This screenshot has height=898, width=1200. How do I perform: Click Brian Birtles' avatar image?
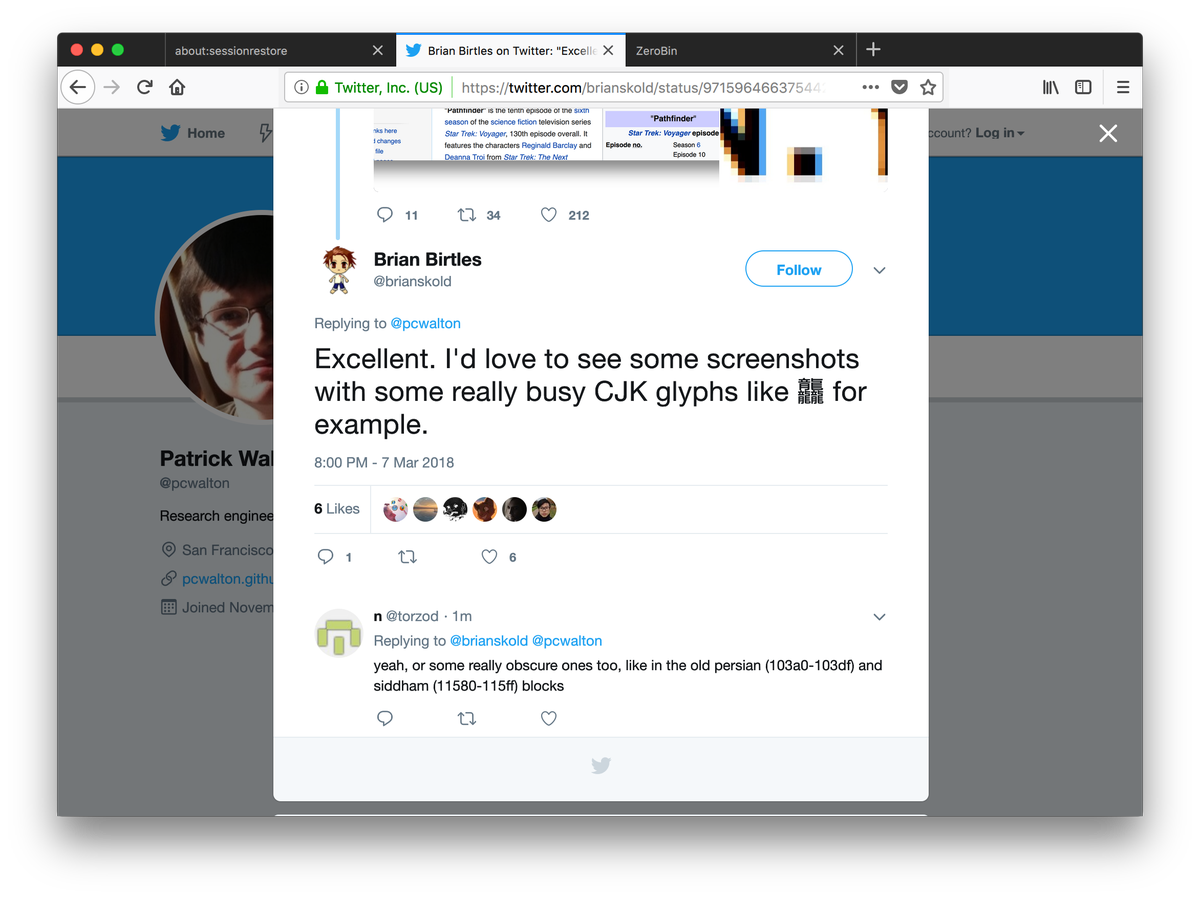click(x=339, y=270)
